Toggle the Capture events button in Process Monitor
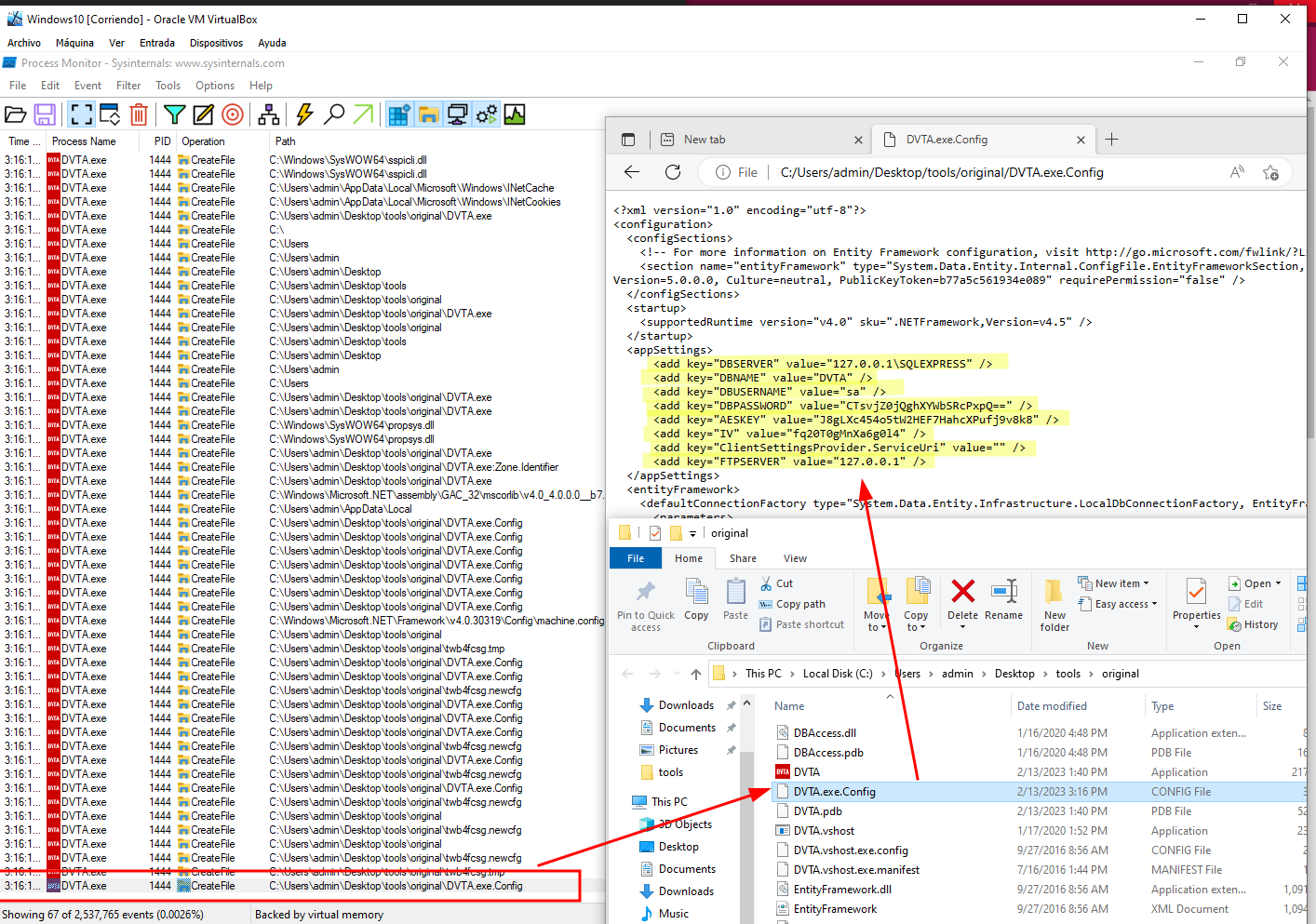The height and width of the screenshot is (924, 1316). [82, 114]
